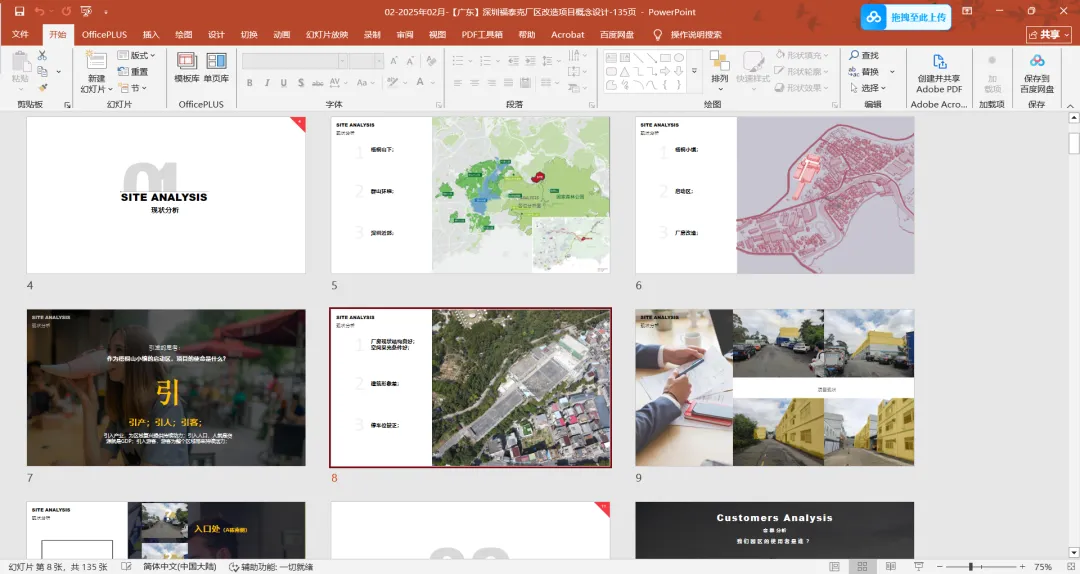The width and height of the screenshot is (1080, 574).
Task: Collapse the ribbon with the chevron
Action: [1070, 105]
